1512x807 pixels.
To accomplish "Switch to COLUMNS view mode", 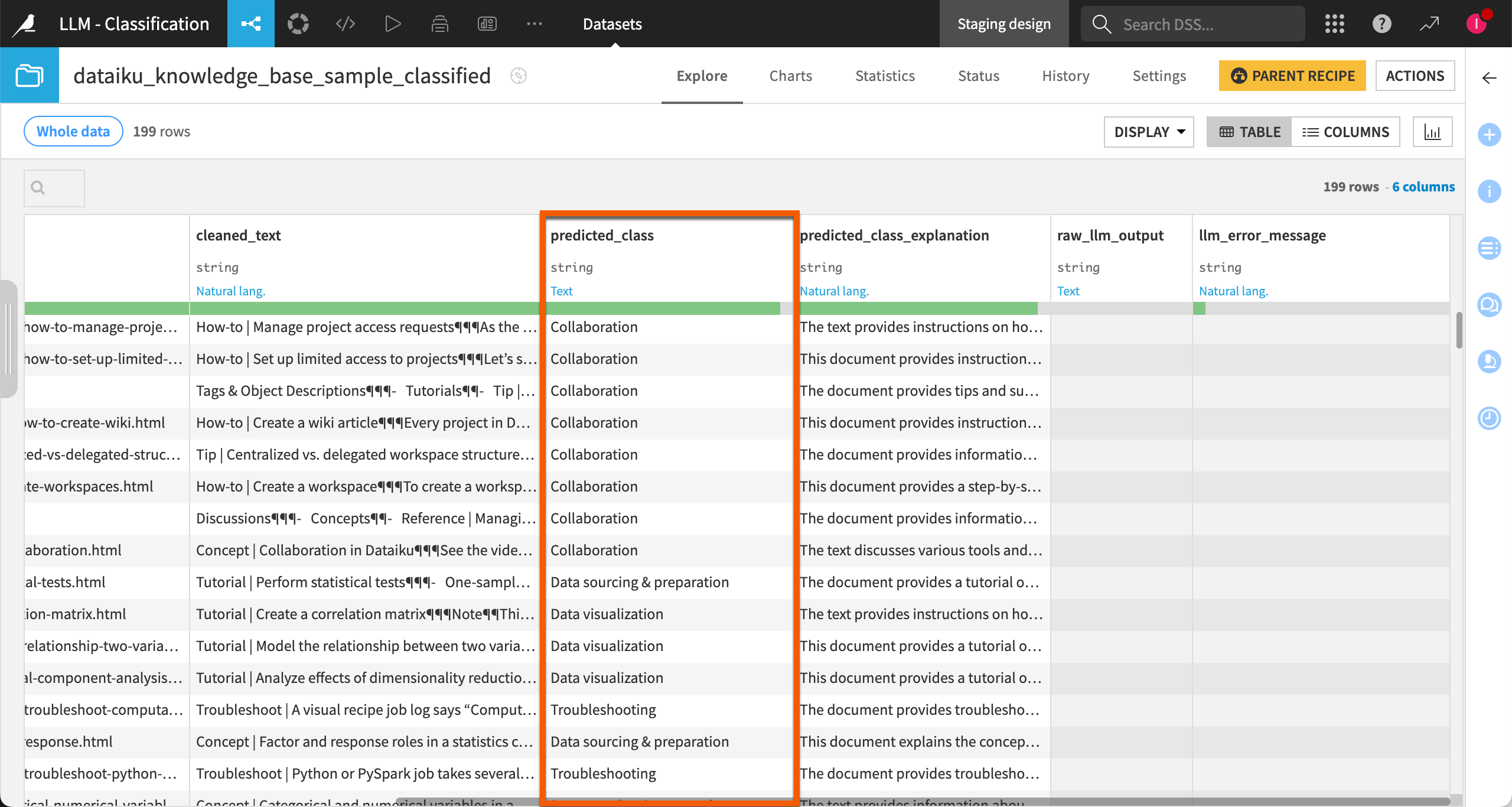I will 1347,131.
